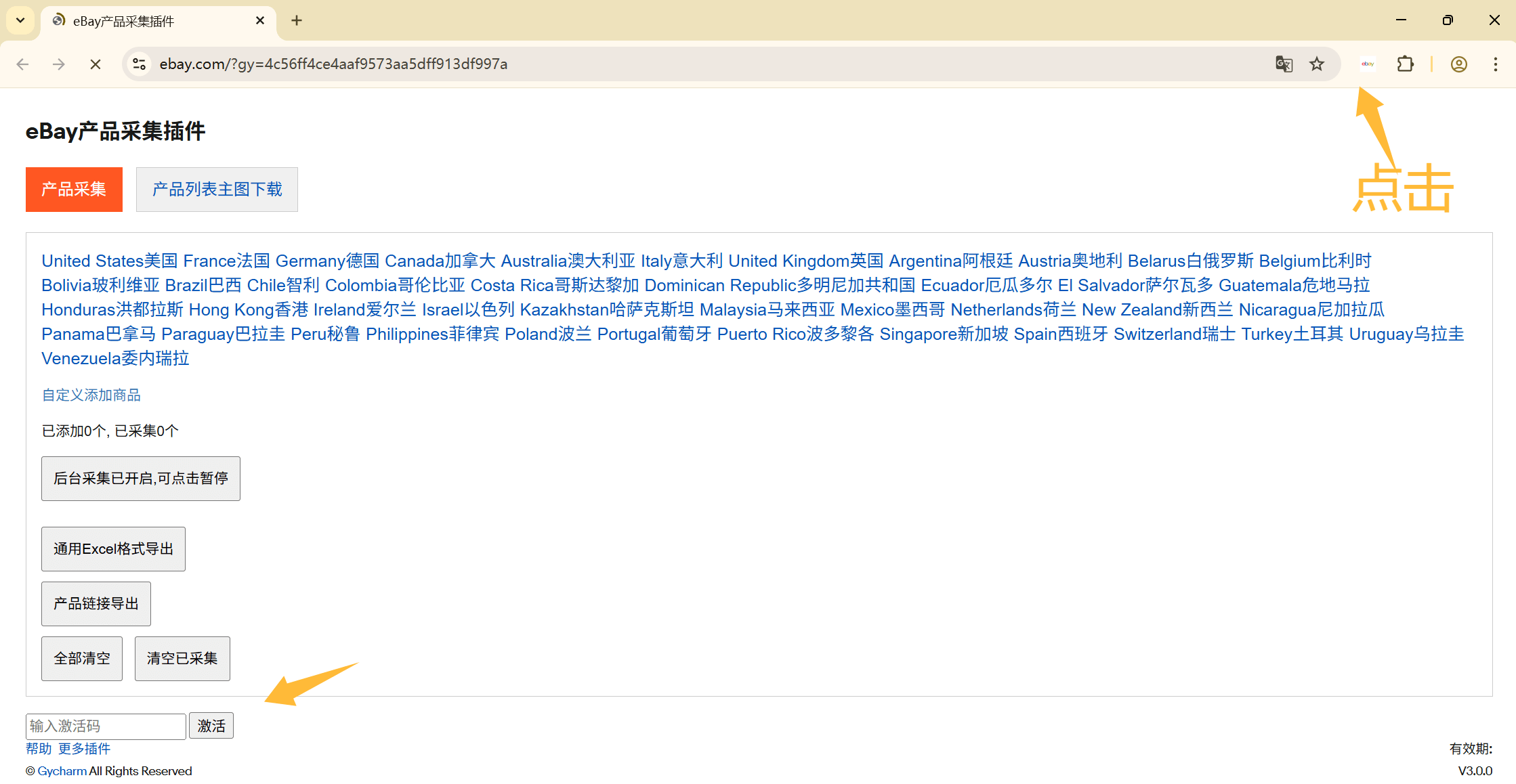Image resolution: width=1516 pixels, height=784 pixels.
Task: Select Belarus白俄罗斯 site link
Action: 1191,261
